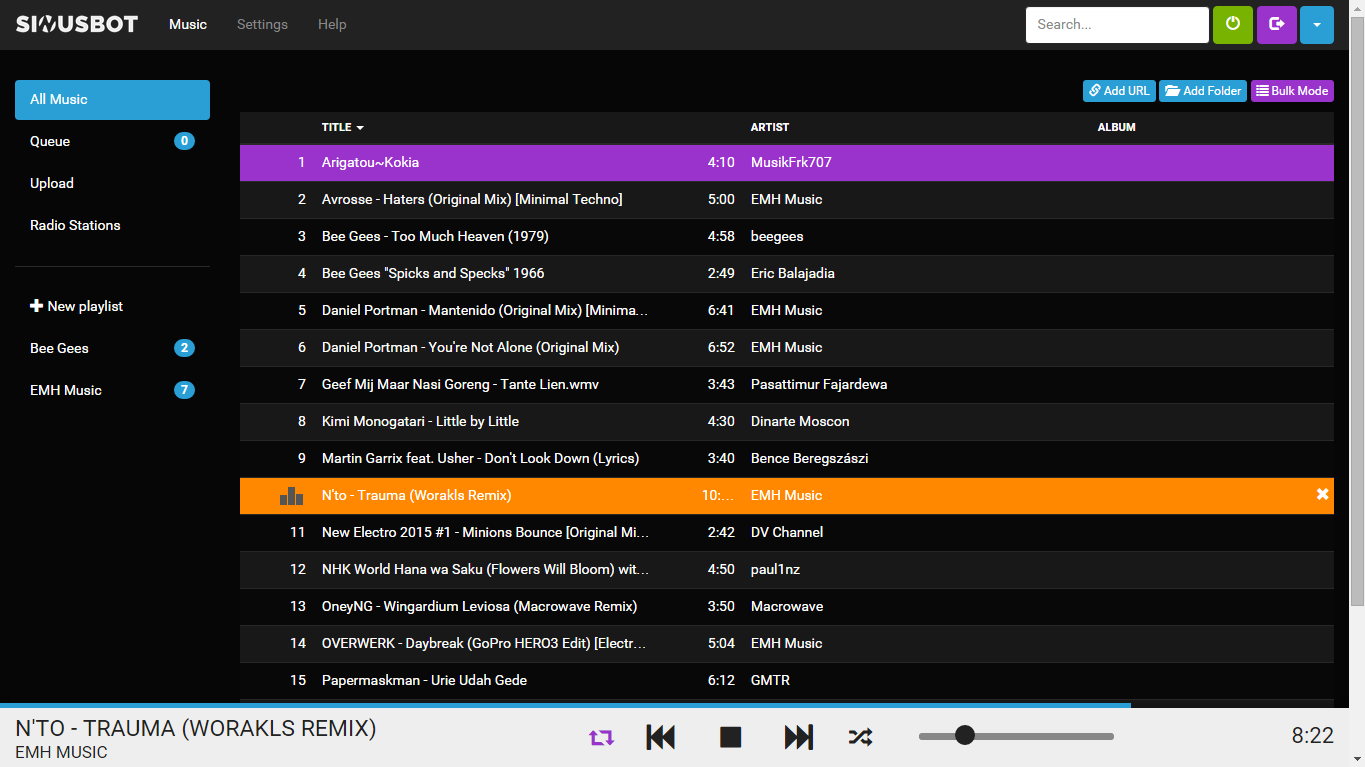Select Bee Gees - Too Much Heaven

[787, 236]
